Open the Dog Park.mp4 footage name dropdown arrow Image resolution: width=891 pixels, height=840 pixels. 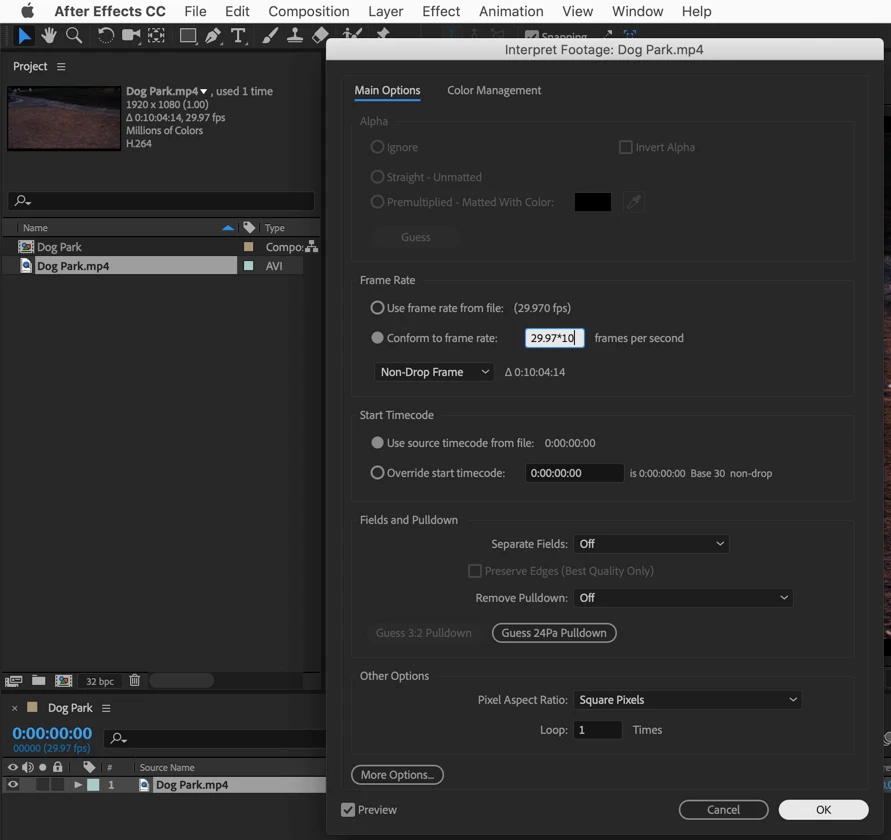pyautogui.click(x=203, y=92)
